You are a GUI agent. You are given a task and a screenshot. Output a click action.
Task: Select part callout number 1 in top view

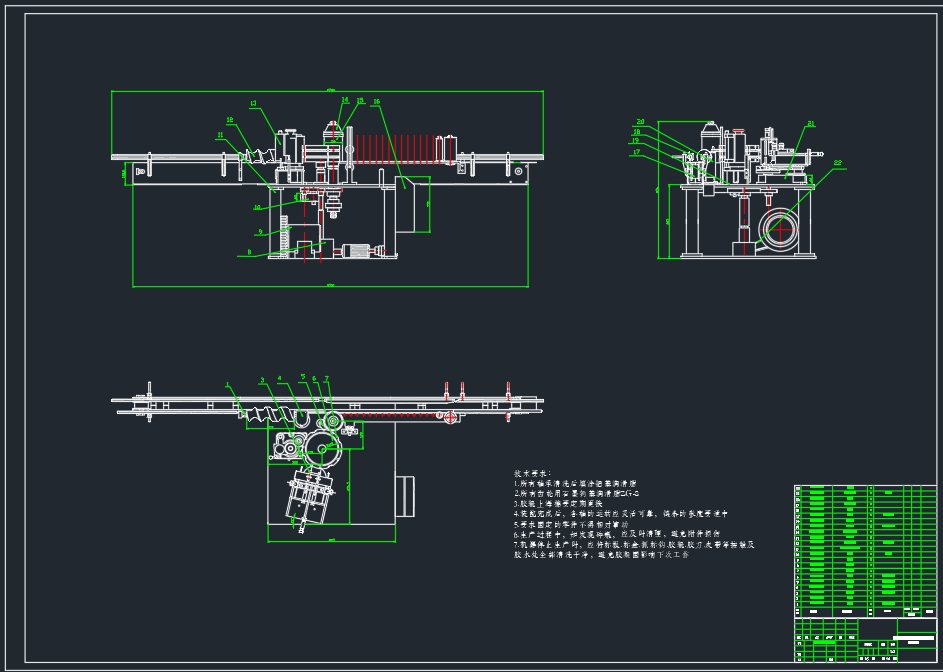pyautogui.click(x=227, y=385)
